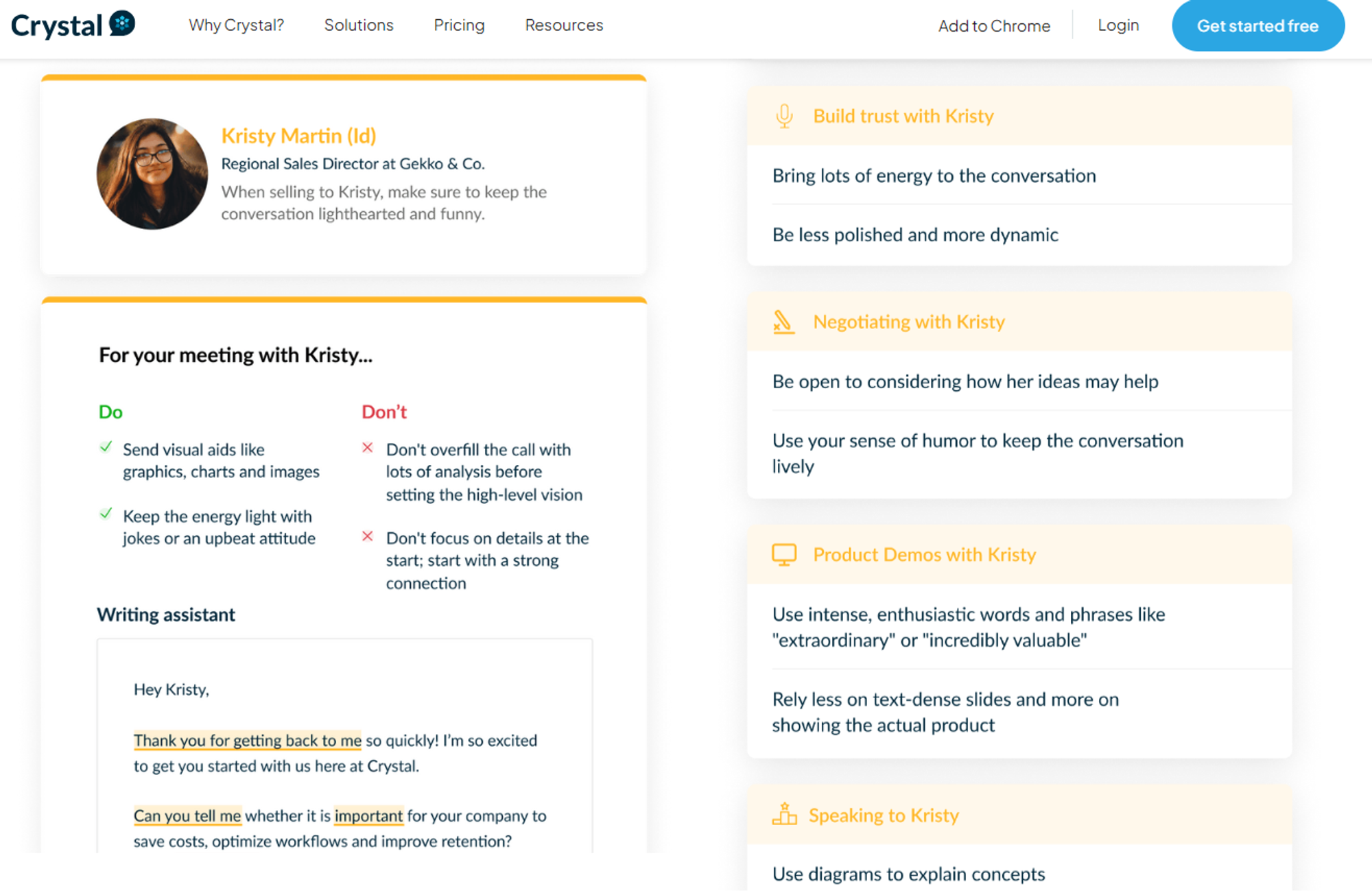Click the text Don't overfill the call
1372x893 pixels.
point(484,472)
